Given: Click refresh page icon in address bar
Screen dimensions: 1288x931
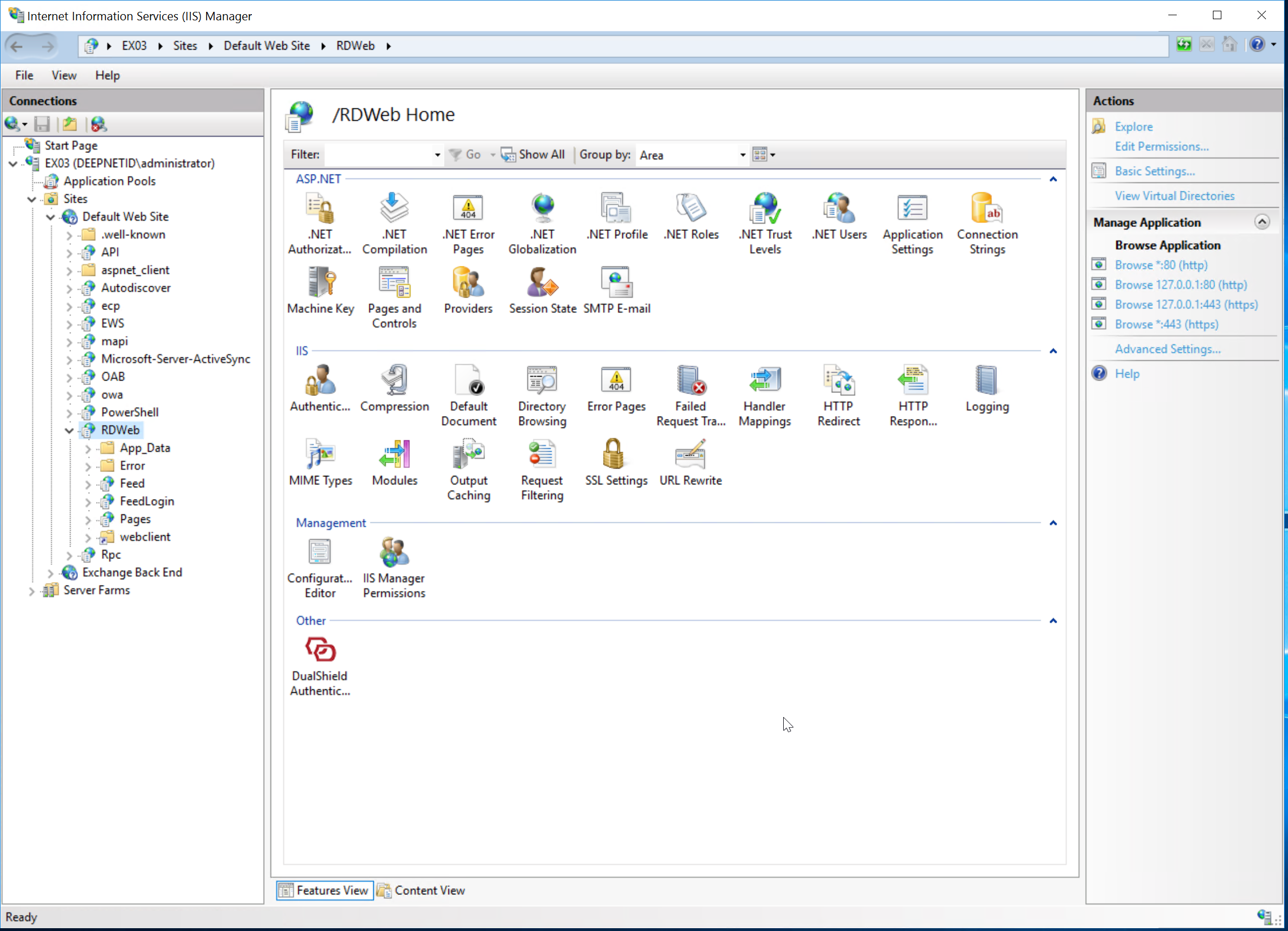Looking at the screenshot, I should [1184, 45].
